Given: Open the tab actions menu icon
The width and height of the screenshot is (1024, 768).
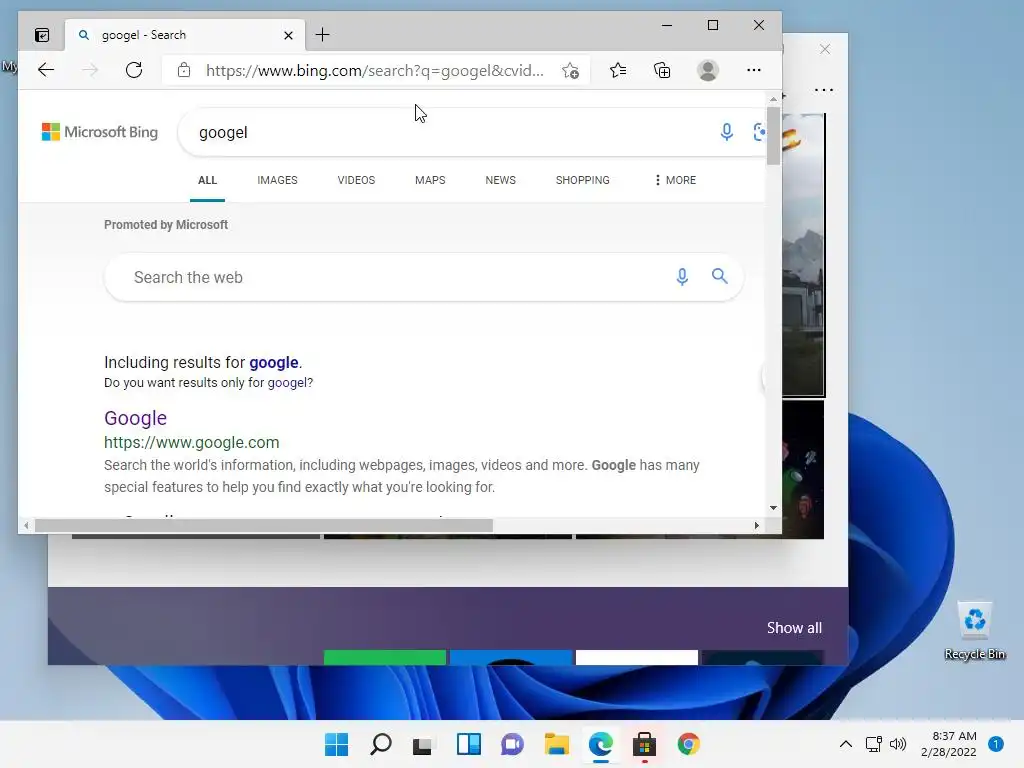Looking at the screenshot, I should pyautogui.click(x=42, y=35).
